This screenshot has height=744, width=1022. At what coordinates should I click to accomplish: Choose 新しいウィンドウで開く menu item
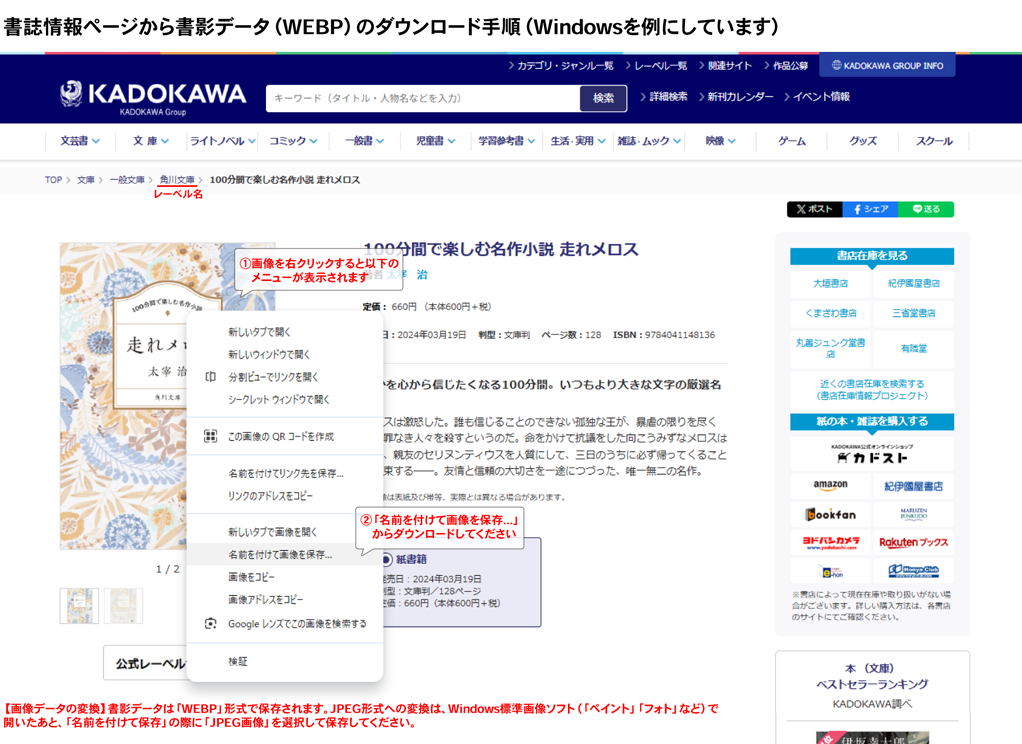pyautogui.click(x=285, y=354)
